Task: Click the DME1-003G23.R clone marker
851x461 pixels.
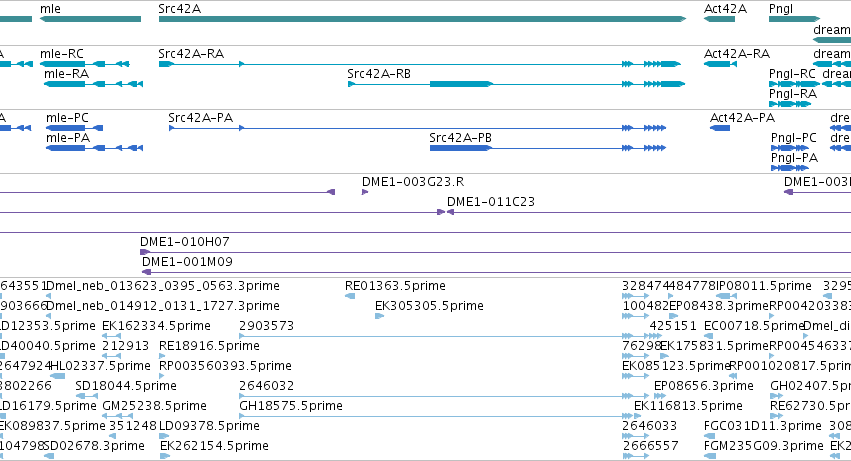Action: pos(365,192)
